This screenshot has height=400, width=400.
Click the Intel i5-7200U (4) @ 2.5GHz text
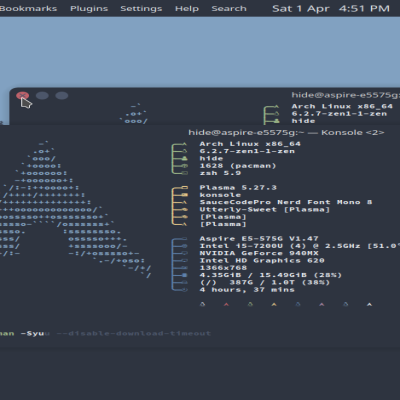280,246
